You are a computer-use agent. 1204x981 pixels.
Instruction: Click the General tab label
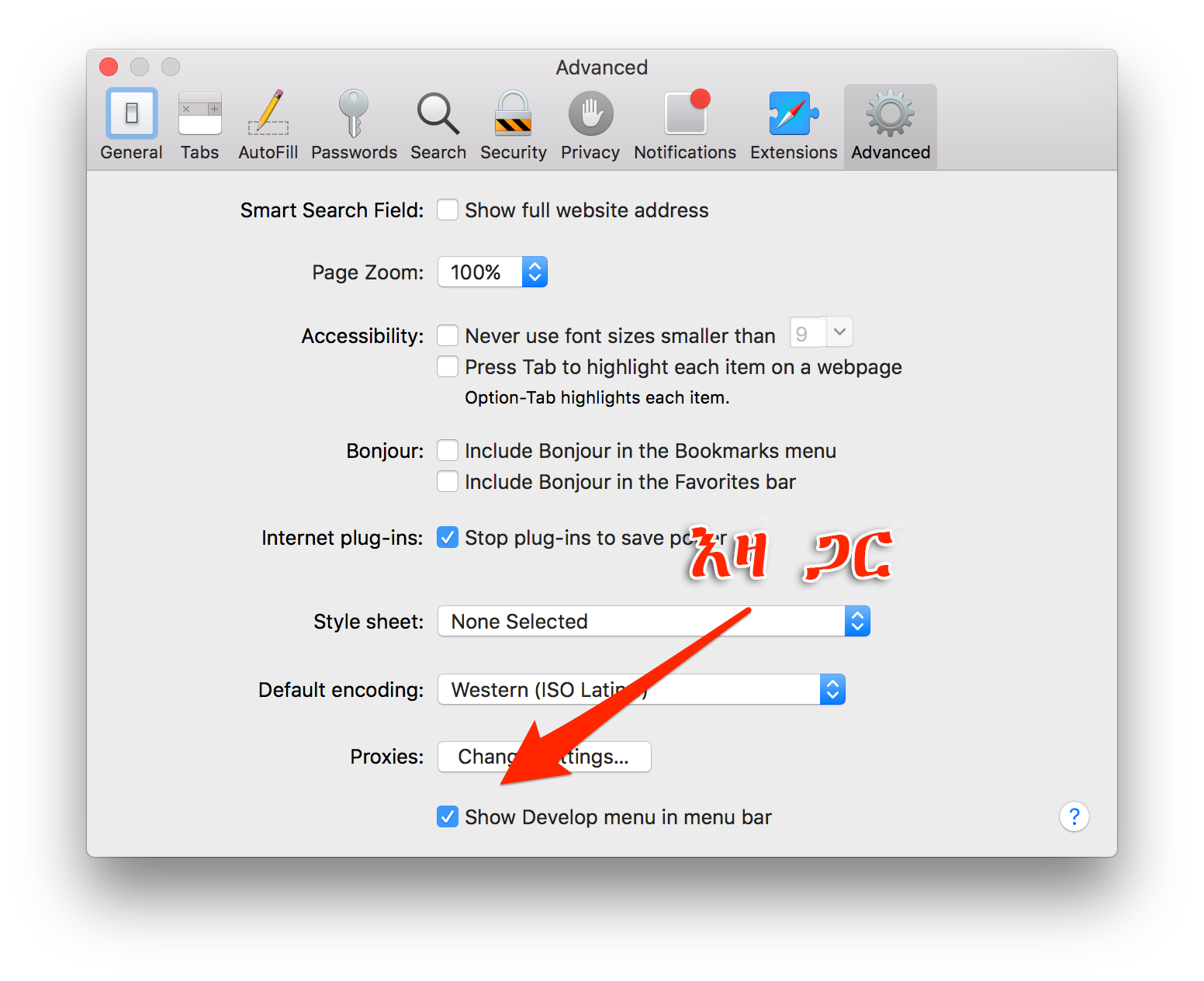click(x=131, y=152)
